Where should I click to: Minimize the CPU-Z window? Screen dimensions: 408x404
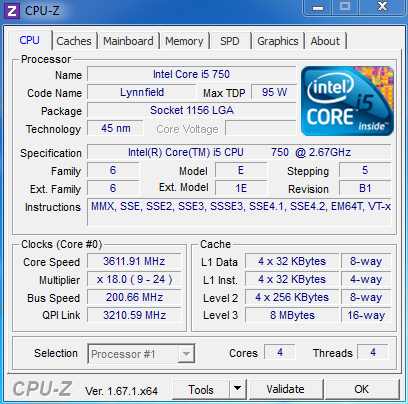318,7
